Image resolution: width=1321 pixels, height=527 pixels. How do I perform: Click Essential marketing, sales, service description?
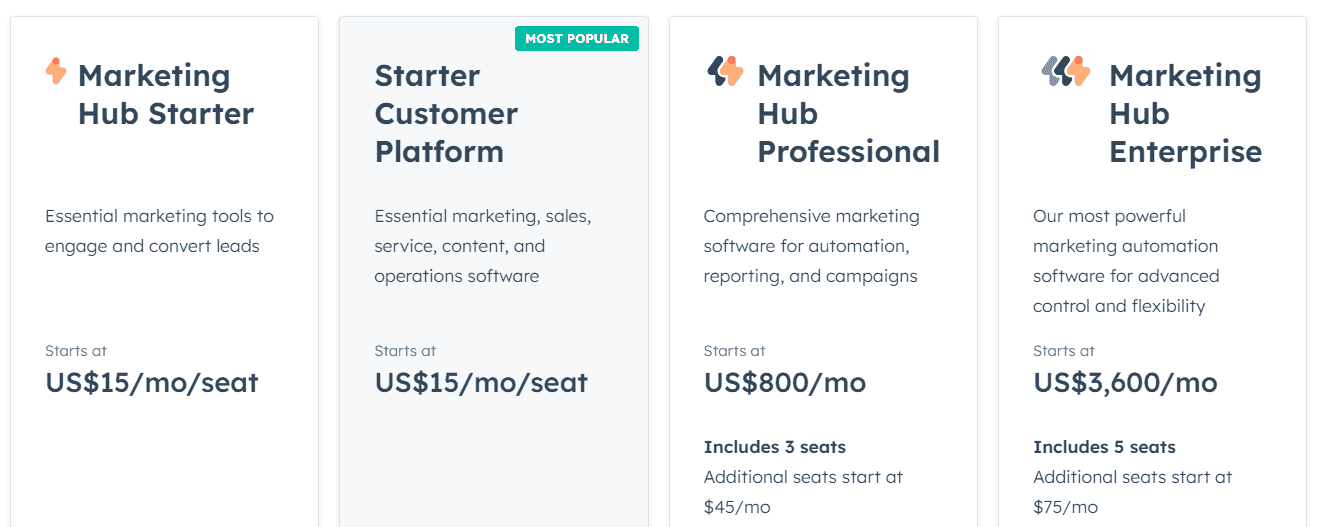click(x=483, y=246)
